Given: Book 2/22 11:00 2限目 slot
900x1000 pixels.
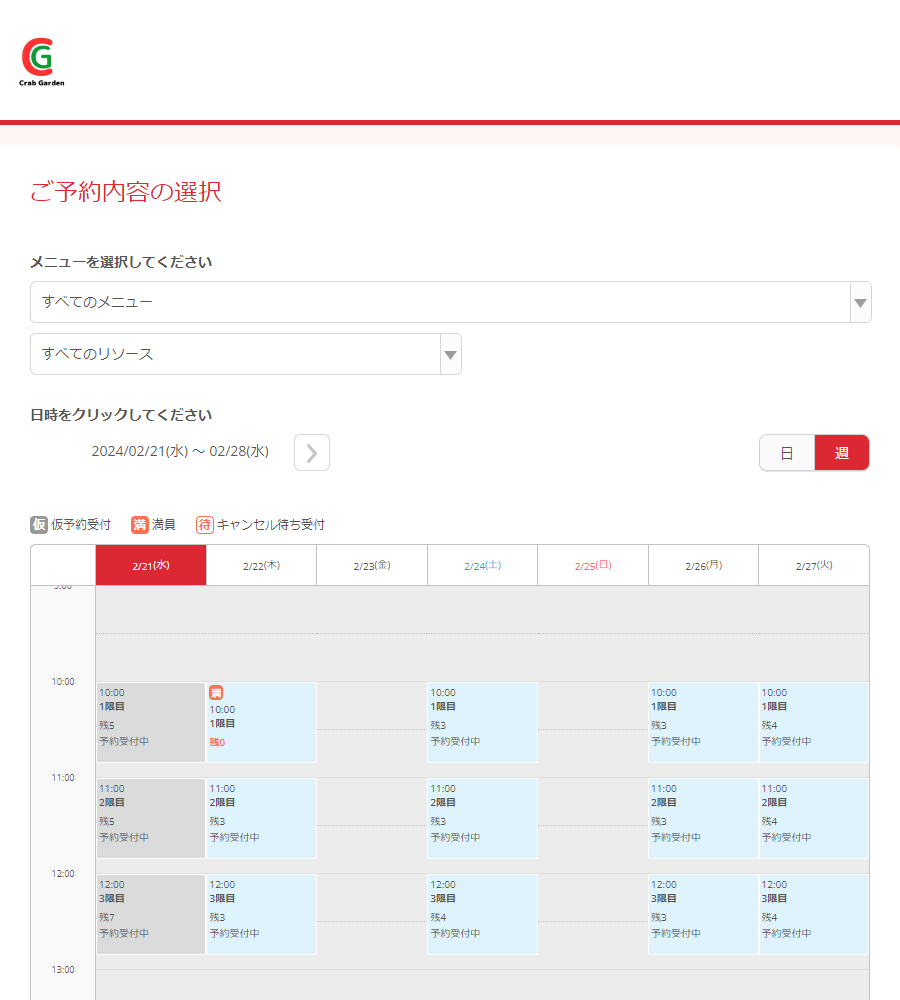Looking at the screenshot, I should [261, 818].
